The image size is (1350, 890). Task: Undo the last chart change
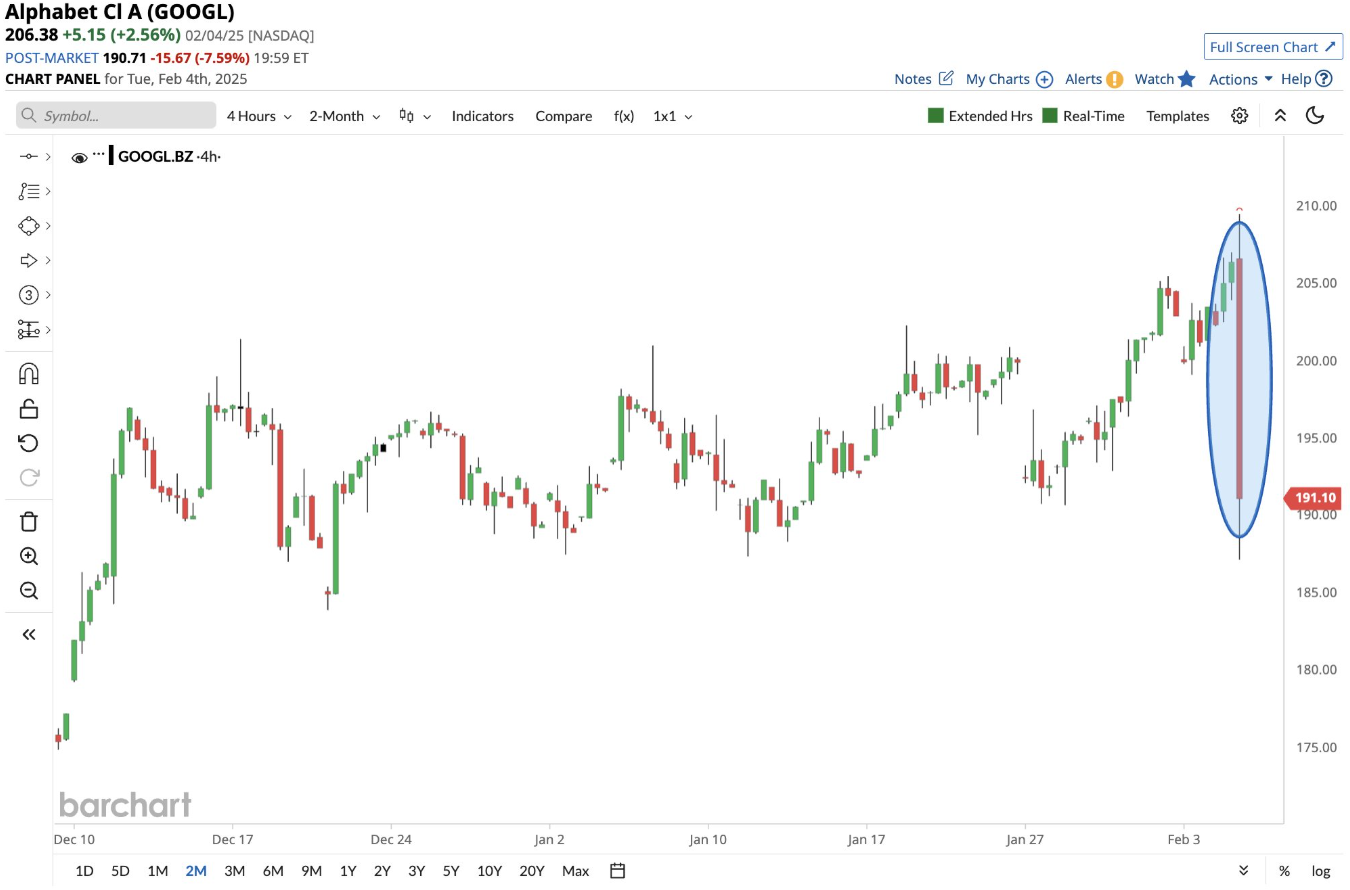coord(29,443)
